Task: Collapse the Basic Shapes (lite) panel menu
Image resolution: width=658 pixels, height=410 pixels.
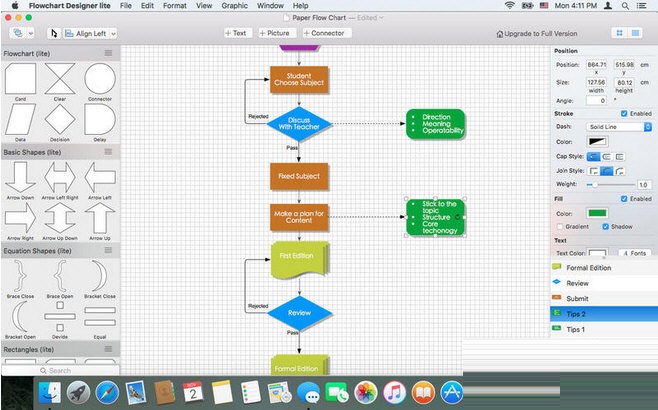Action: click(x=109, y=152)
